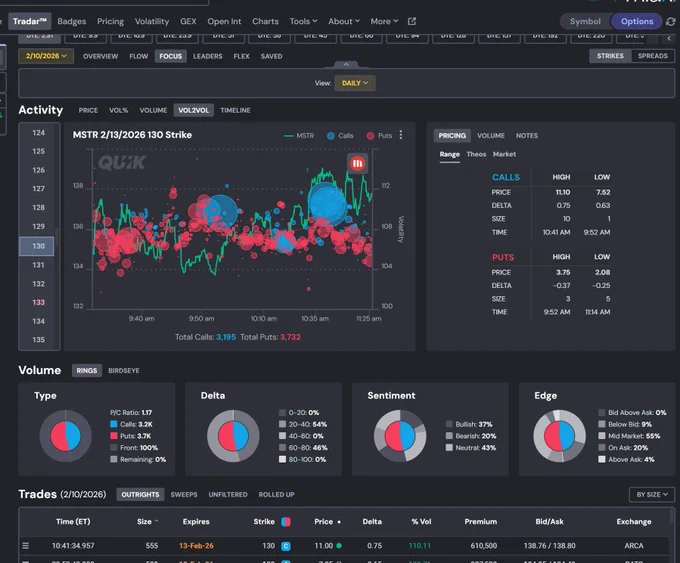Click the green dot beside price 11.00
The width and height of the screenshot is (680, 563).
coord(339,546)
